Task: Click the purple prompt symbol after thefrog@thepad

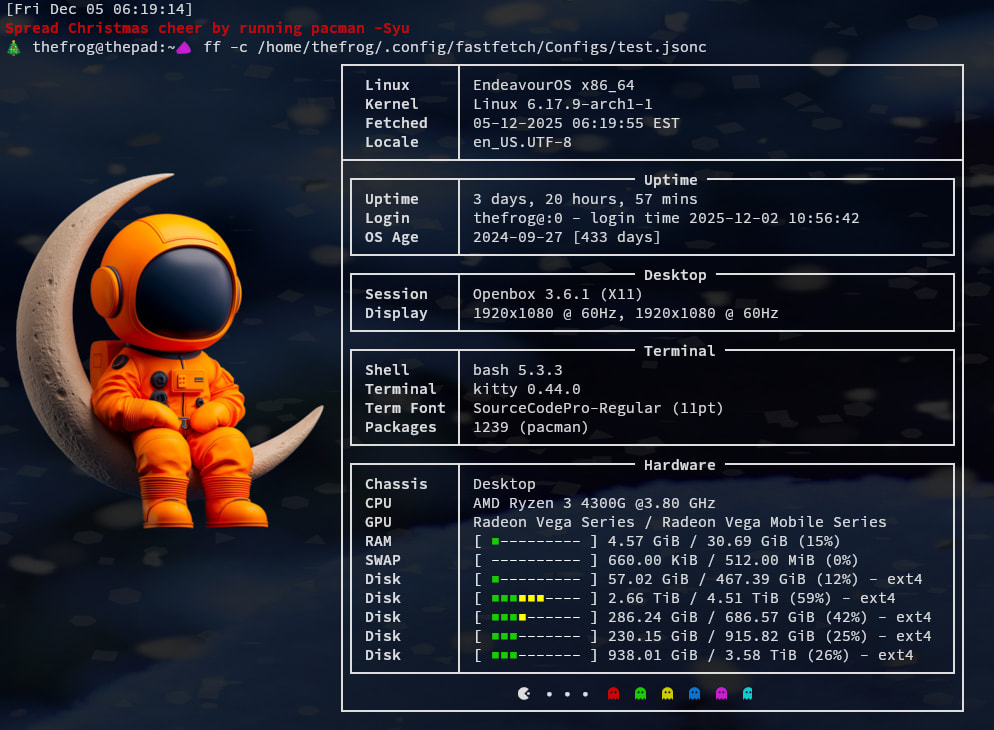Action: point(183,48)
